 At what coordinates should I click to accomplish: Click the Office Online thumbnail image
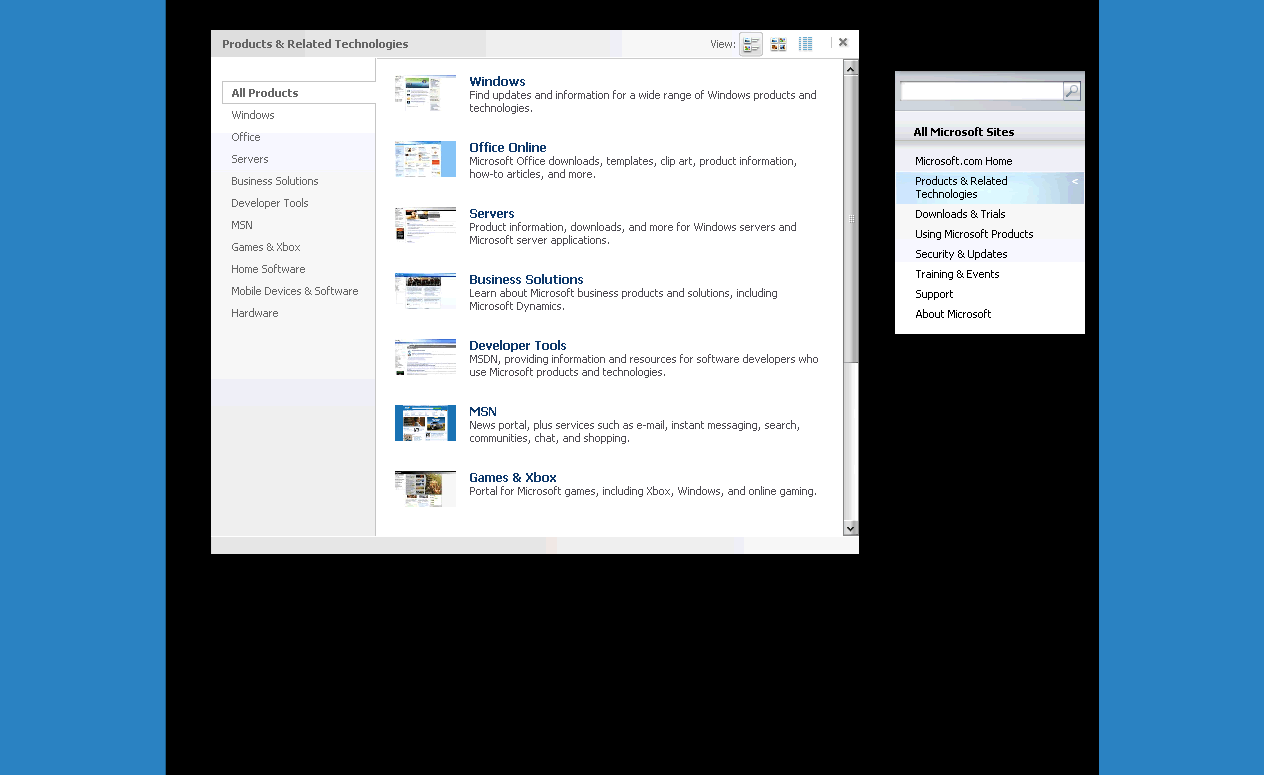(x=425, y=159)
